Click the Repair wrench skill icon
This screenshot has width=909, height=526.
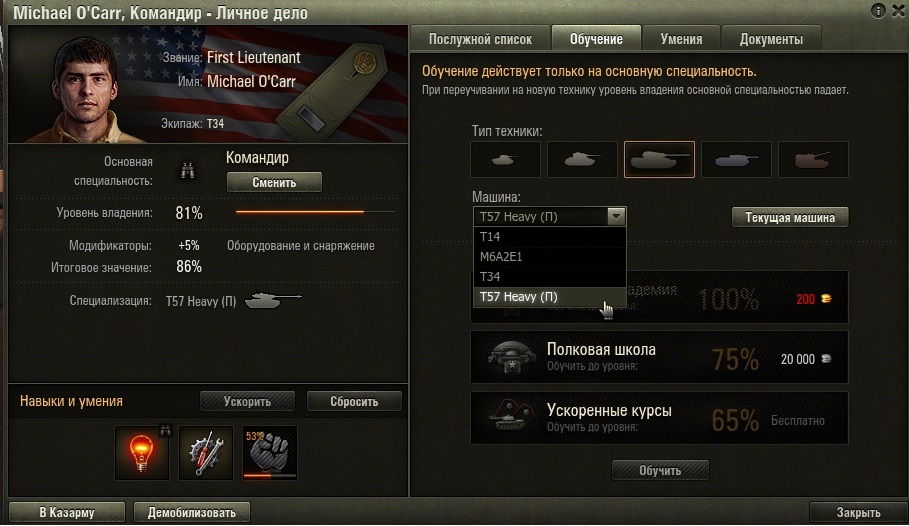tap(206, 453)
